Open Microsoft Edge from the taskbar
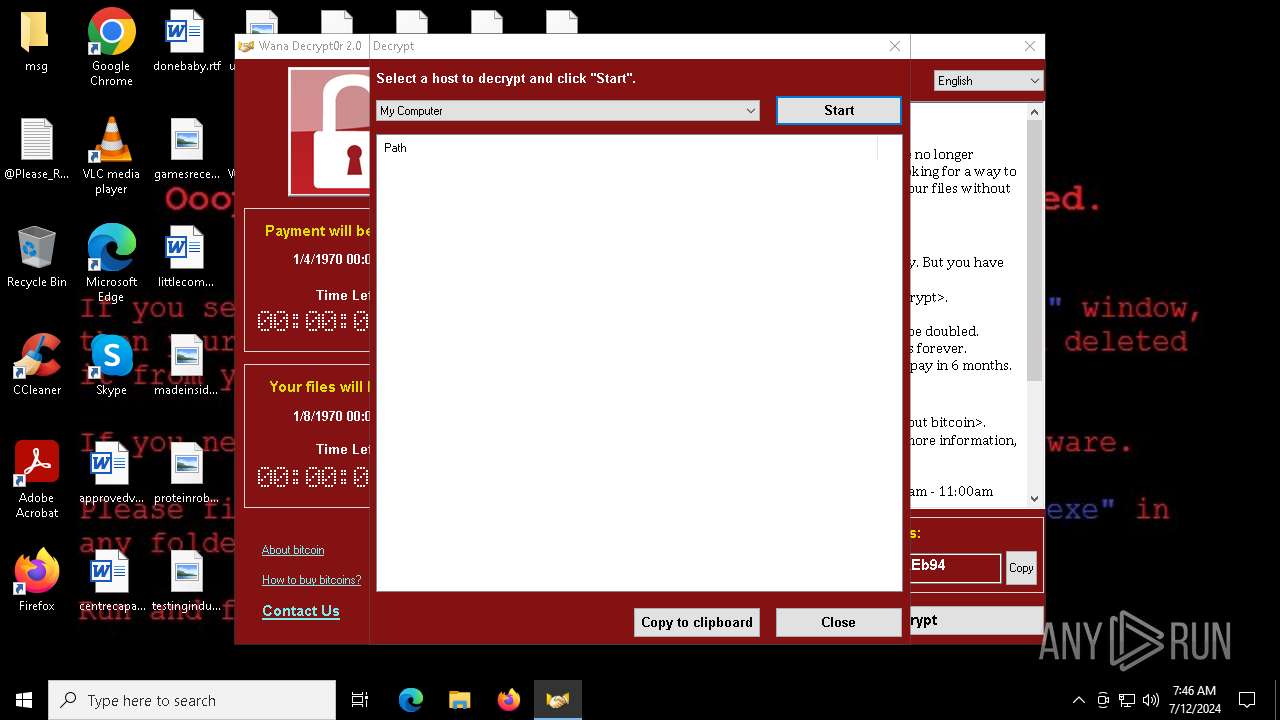This screenshot has width=1280, height=720. (411, 700)
